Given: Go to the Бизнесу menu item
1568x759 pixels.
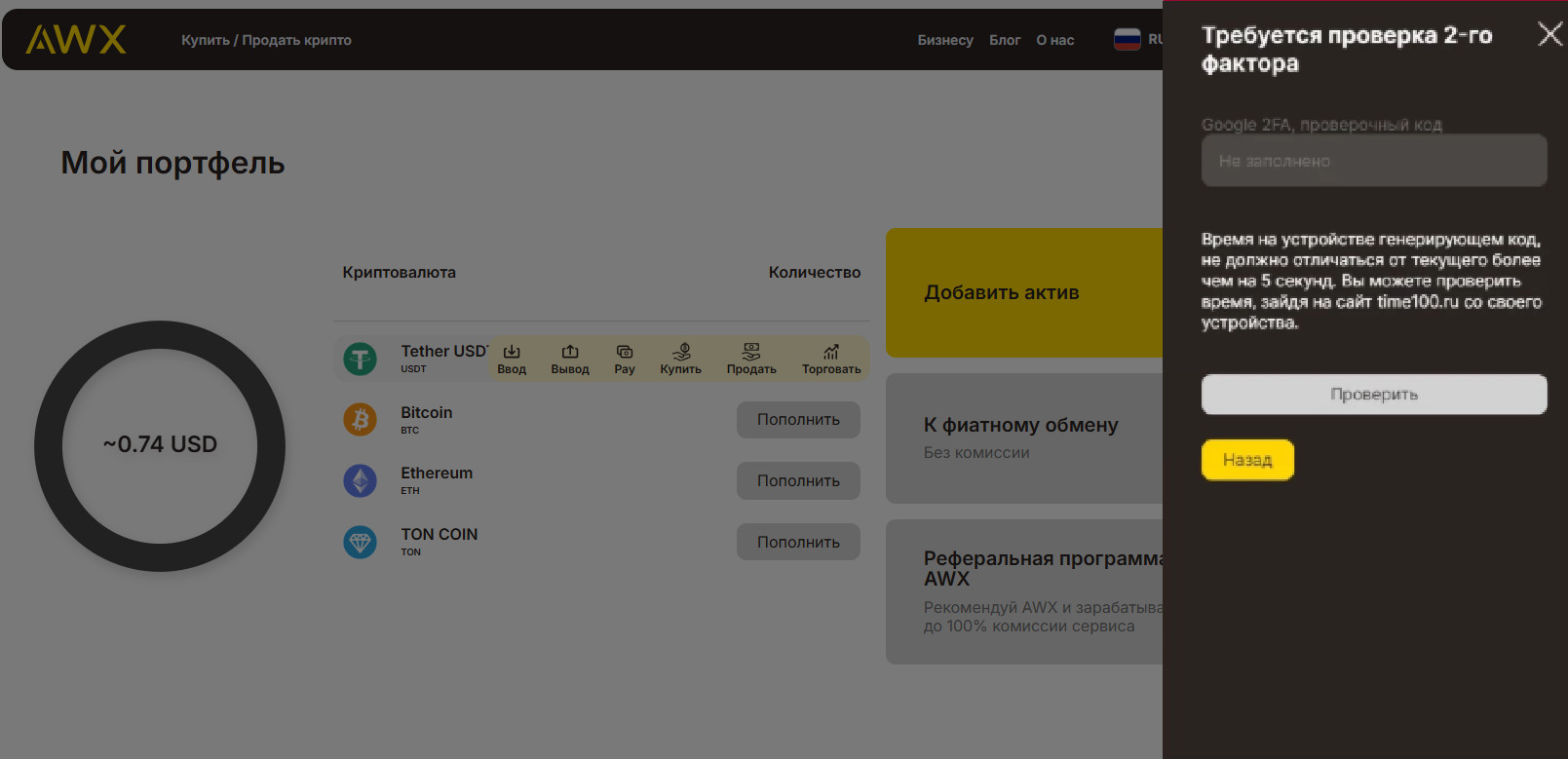Looking at the screenshot, I should pyautogui.click(x=945, y=40).
